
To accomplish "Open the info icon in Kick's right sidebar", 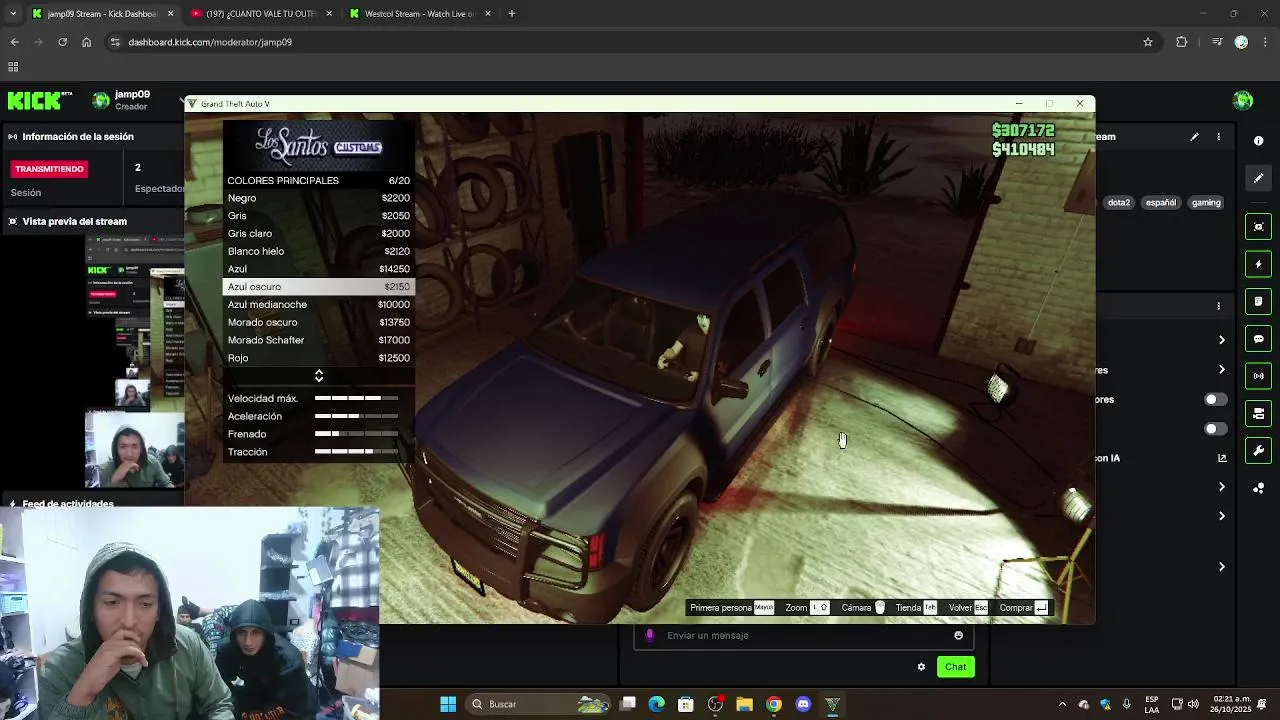I will 1258,141.
